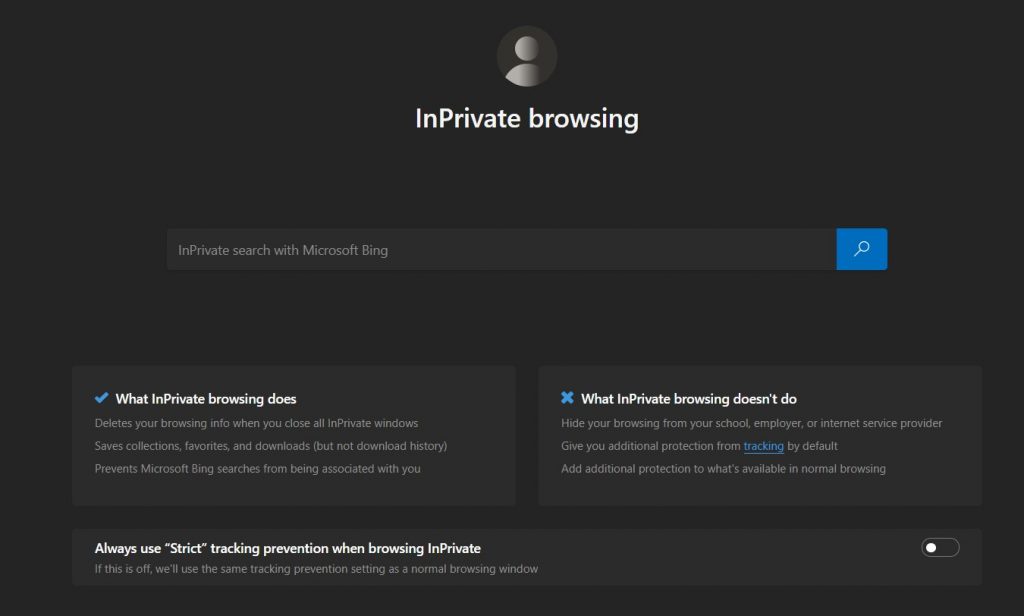Click the What InPrivate browsing does heading
The image size is (1024, 616).
coord(206,398)
